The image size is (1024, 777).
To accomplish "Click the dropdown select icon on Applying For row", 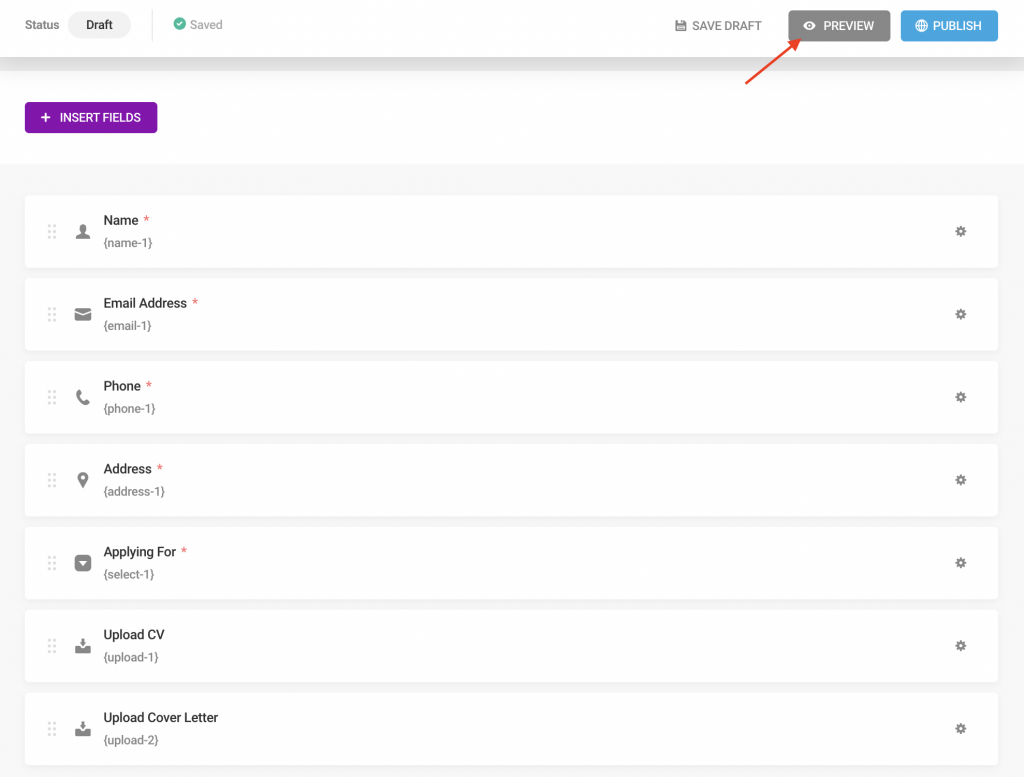I will point(83,563).
